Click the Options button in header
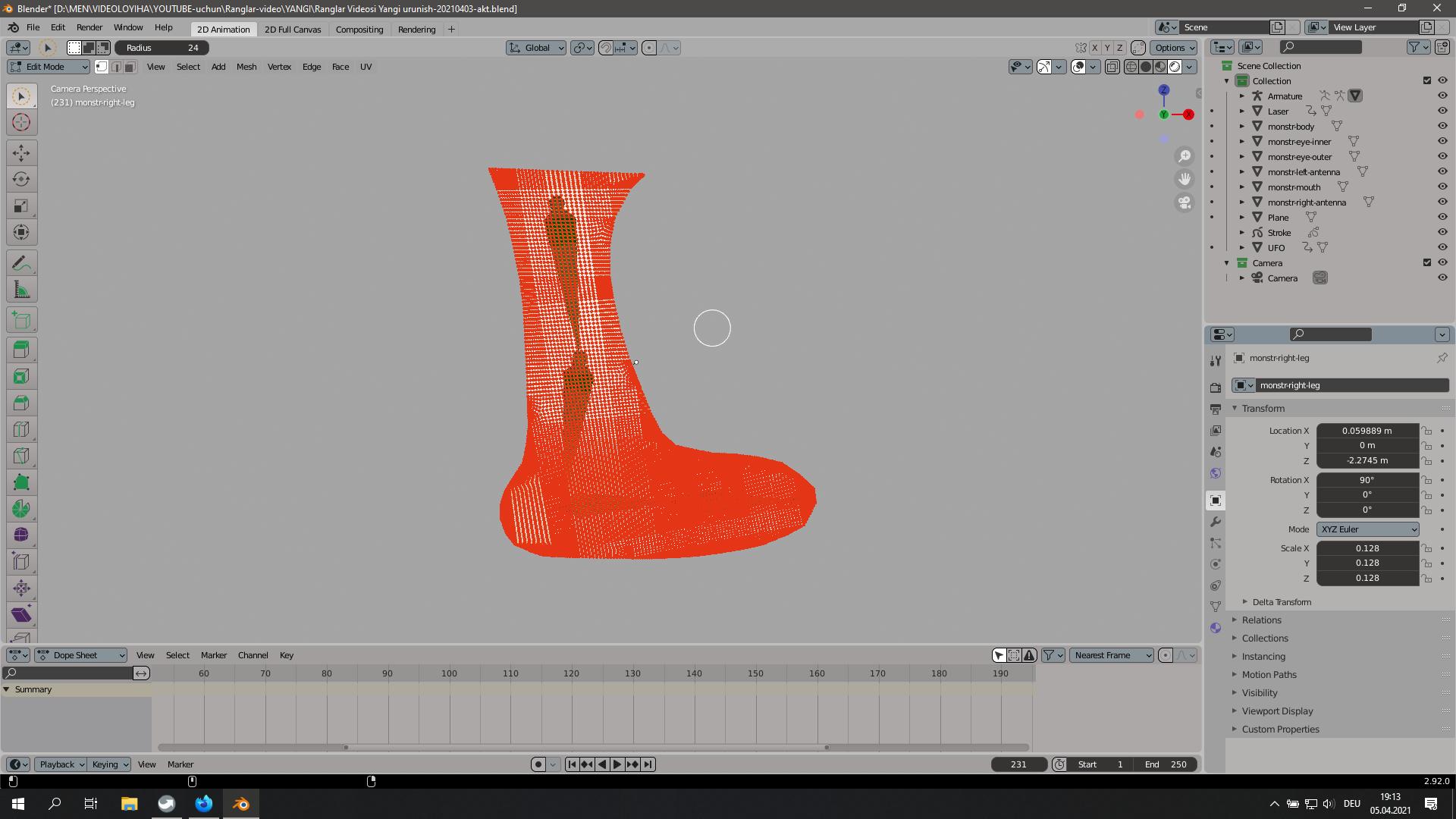 coord(1174,48)
